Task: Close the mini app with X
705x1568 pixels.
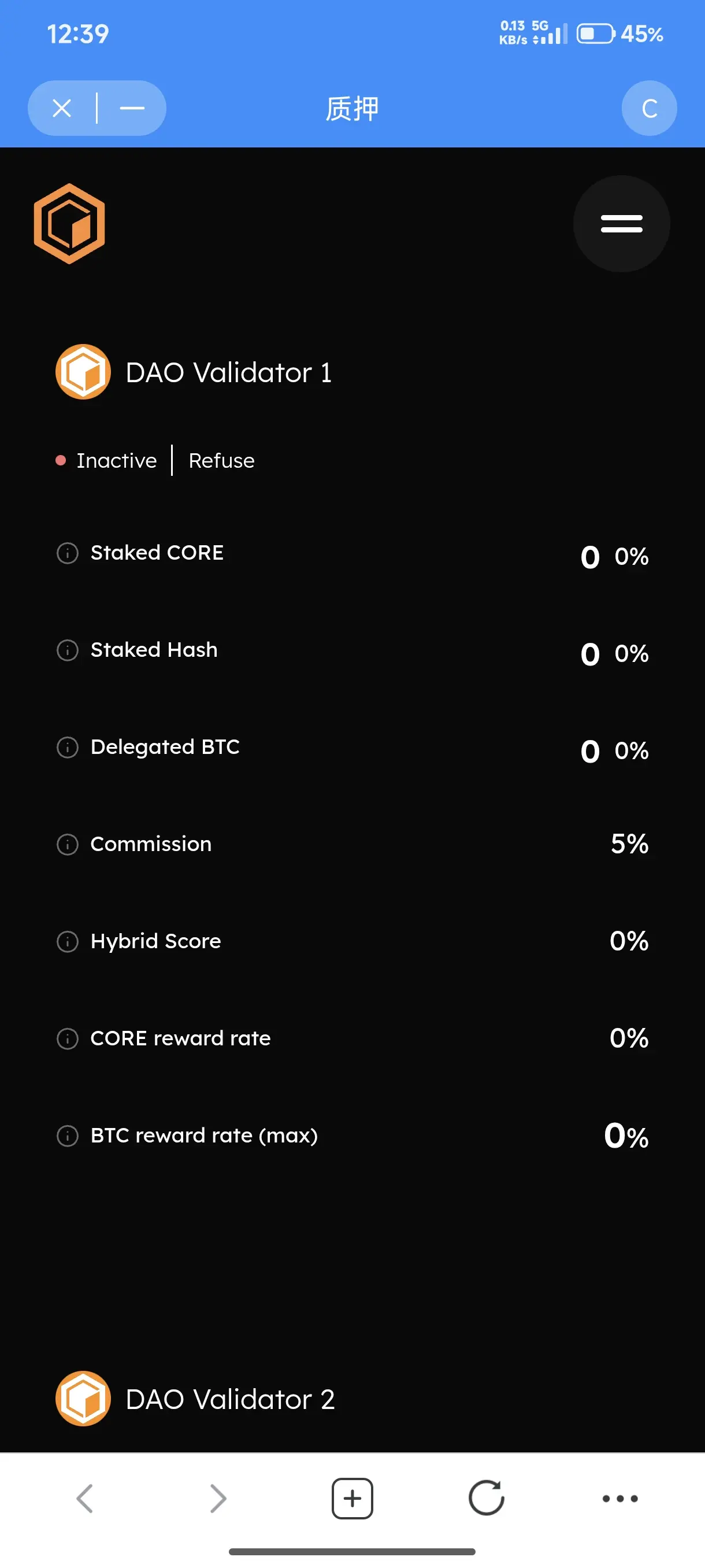Action: pos(62,108)
